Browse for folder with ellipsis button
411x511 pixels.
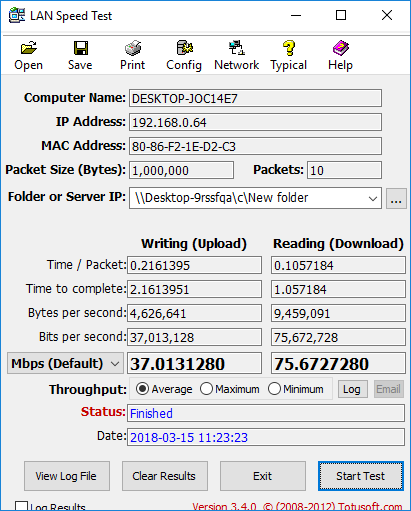pyautogui.click(x=396, y=199)
